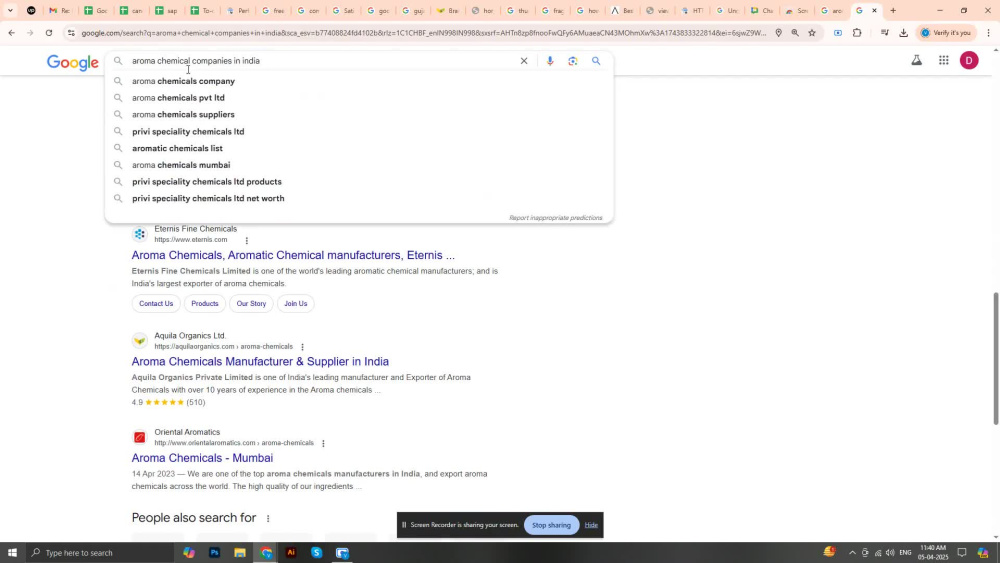Click Eternis 'Products' sitelink
The width and height of the screenshot is (1000, 563).
(x=205, y=303)
